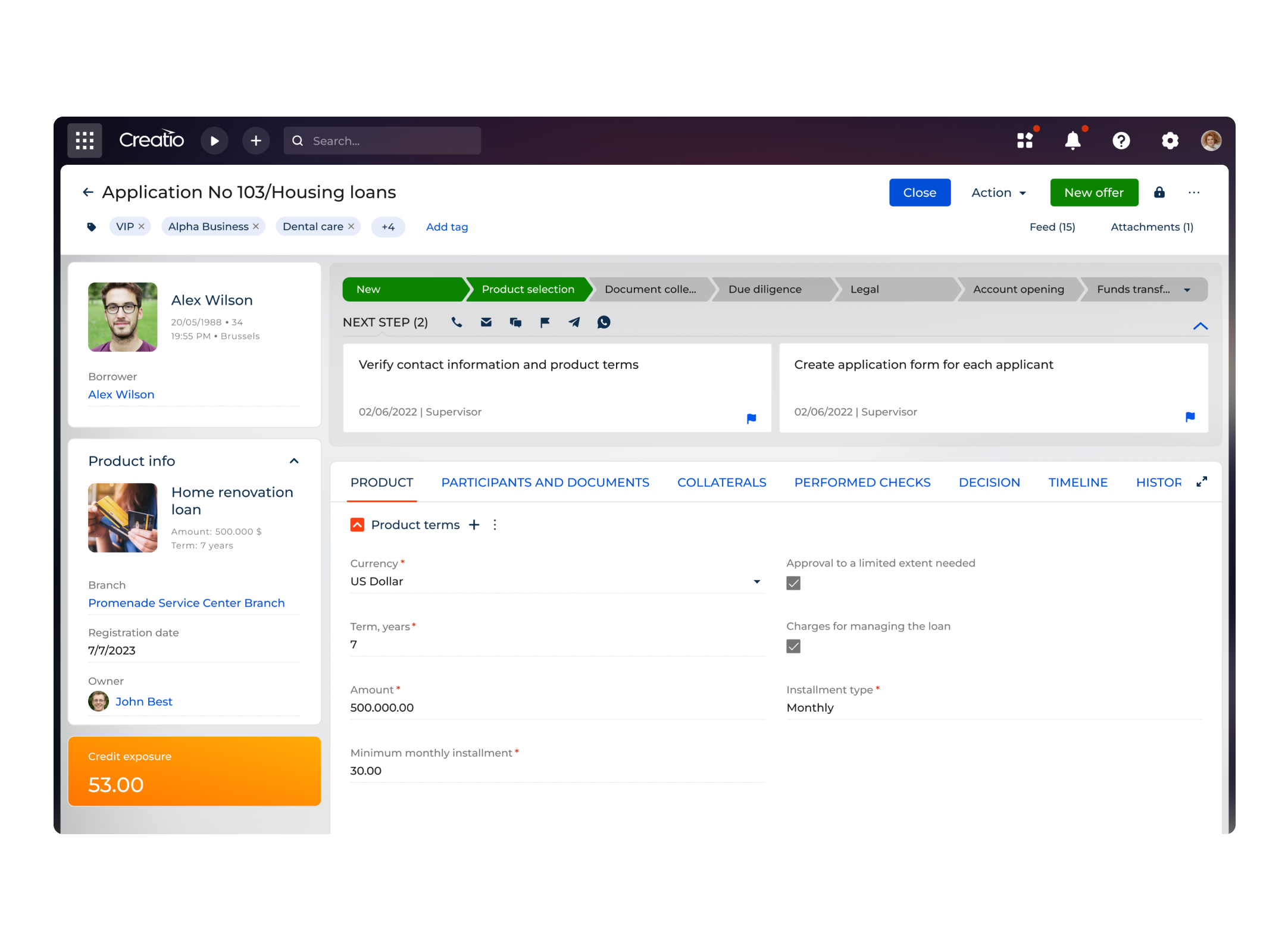Click the email icon next to Next Step
The height and width of the screenshot is (952, 1288).
(x=486, y=322)
